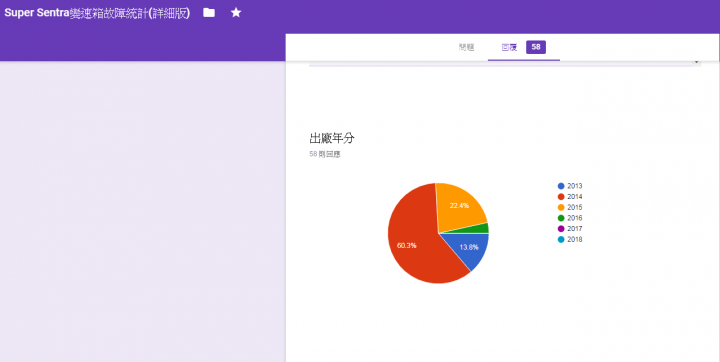Screen dimensions: 720x362
Task: Click the folder icon beside the form title
Action: [x=209, y=13]
